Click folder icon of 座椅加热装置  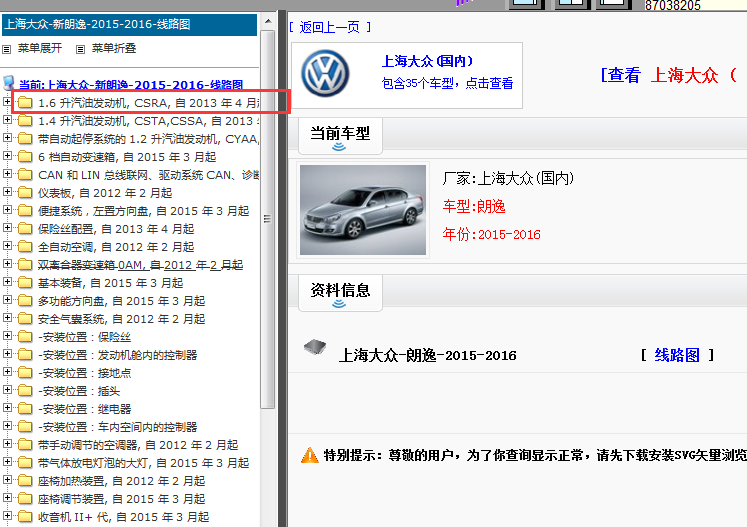click(25, 481)
